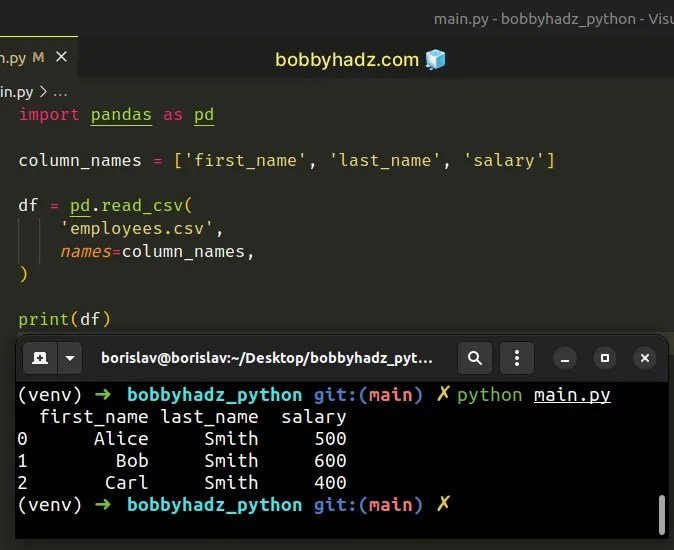Click 'last_name' header in terminal output

pyautogui.click(x=209, y=417)
